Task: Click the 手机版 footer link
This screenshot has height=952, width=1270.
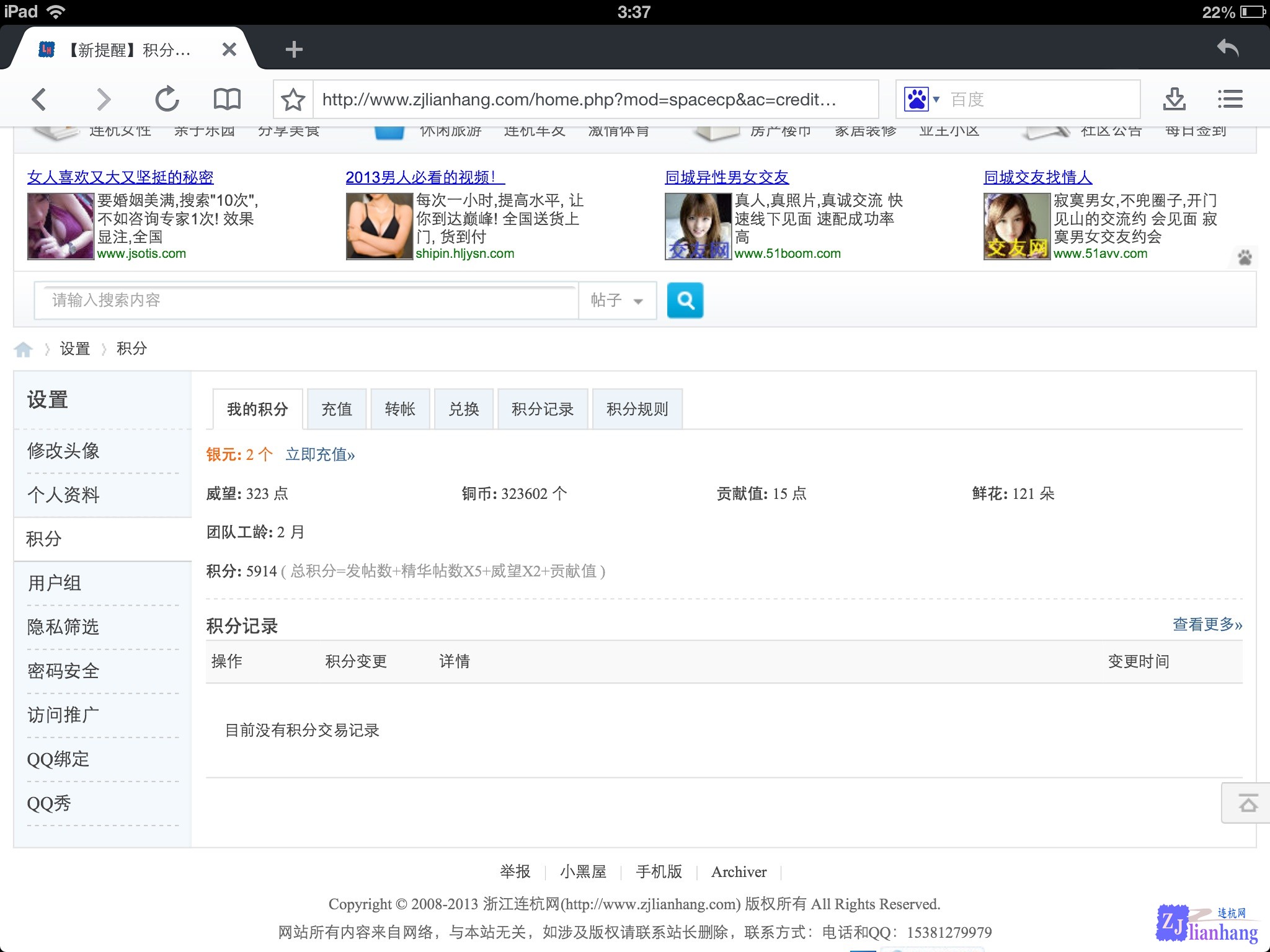Action: coord(659,872)
